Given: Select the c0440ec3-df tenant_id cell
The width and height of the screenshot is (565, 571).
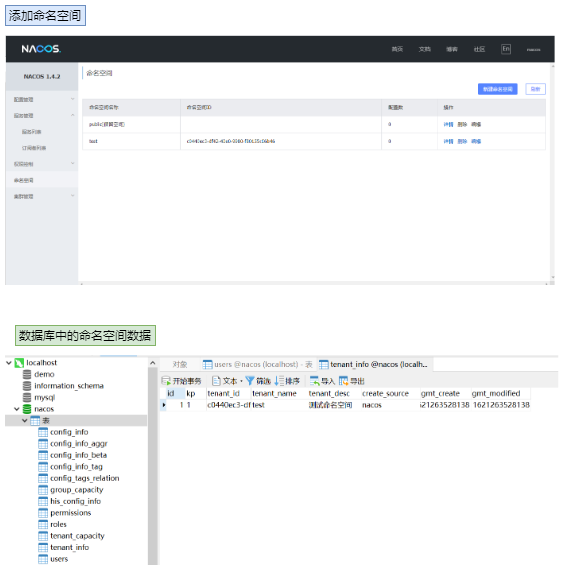Looking at the screenshot, I should click(229, 405).
